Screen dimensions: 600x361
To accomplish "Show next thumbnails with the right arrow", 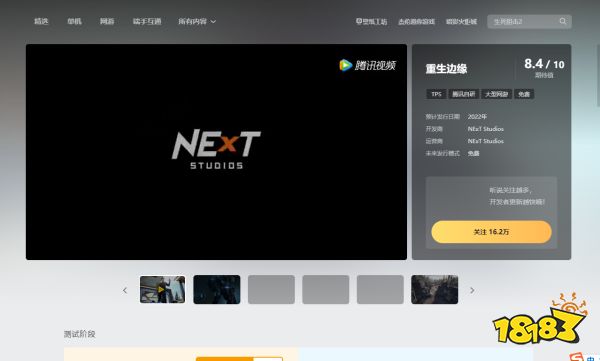I will pos(472,290).
